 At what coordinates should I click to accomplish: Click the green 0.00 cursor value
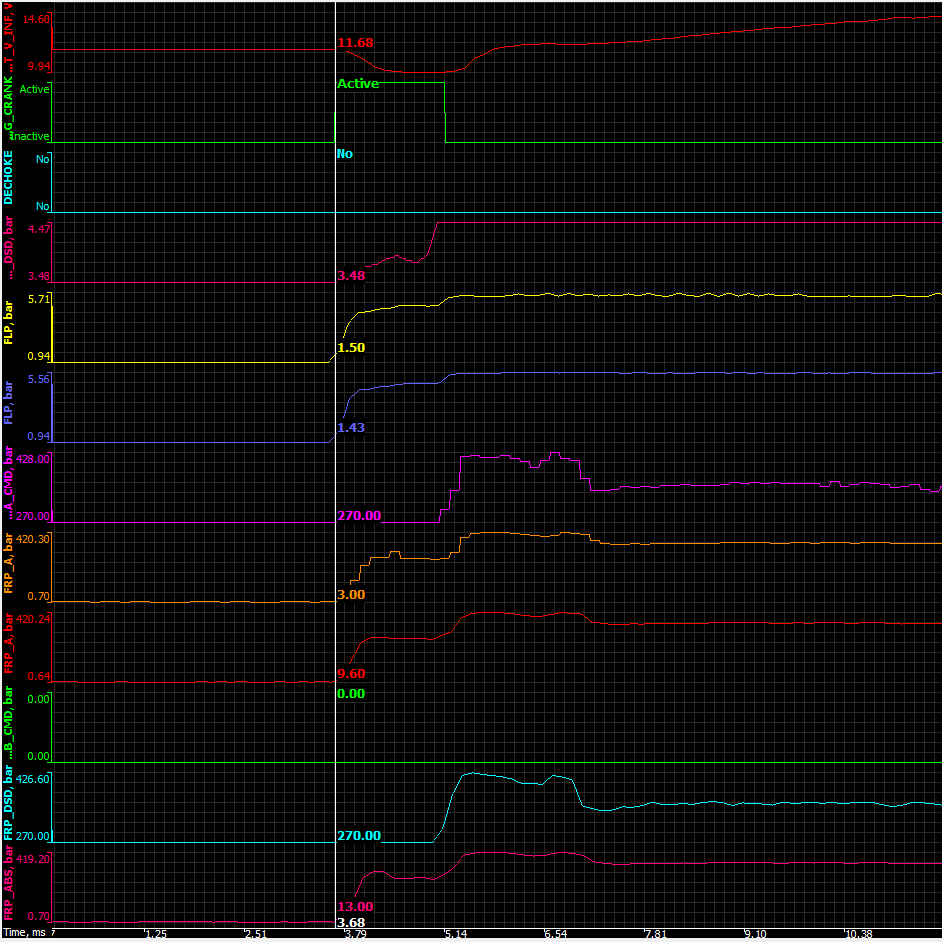(351, 693)
